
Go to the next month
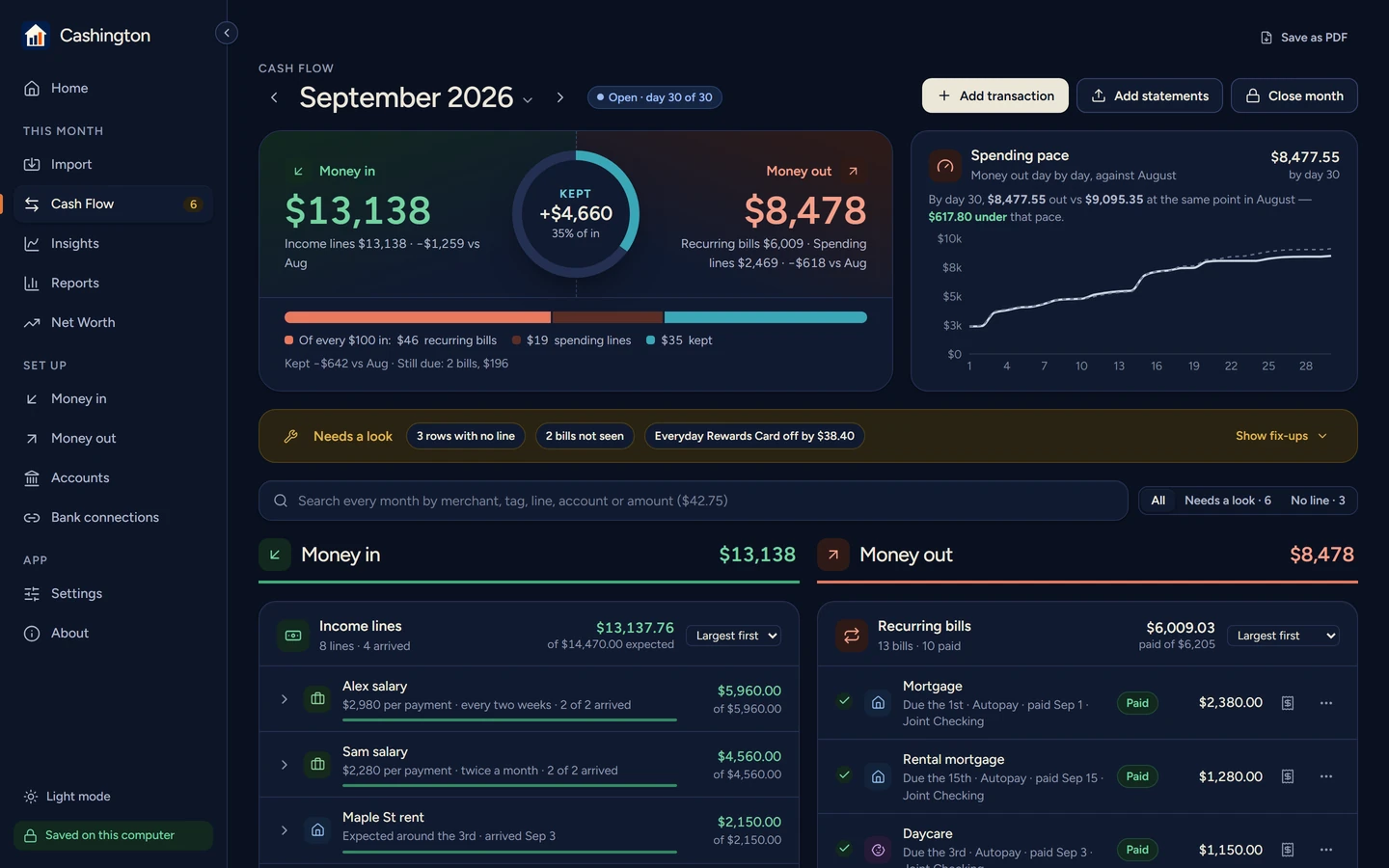click(x=559, y=97)
